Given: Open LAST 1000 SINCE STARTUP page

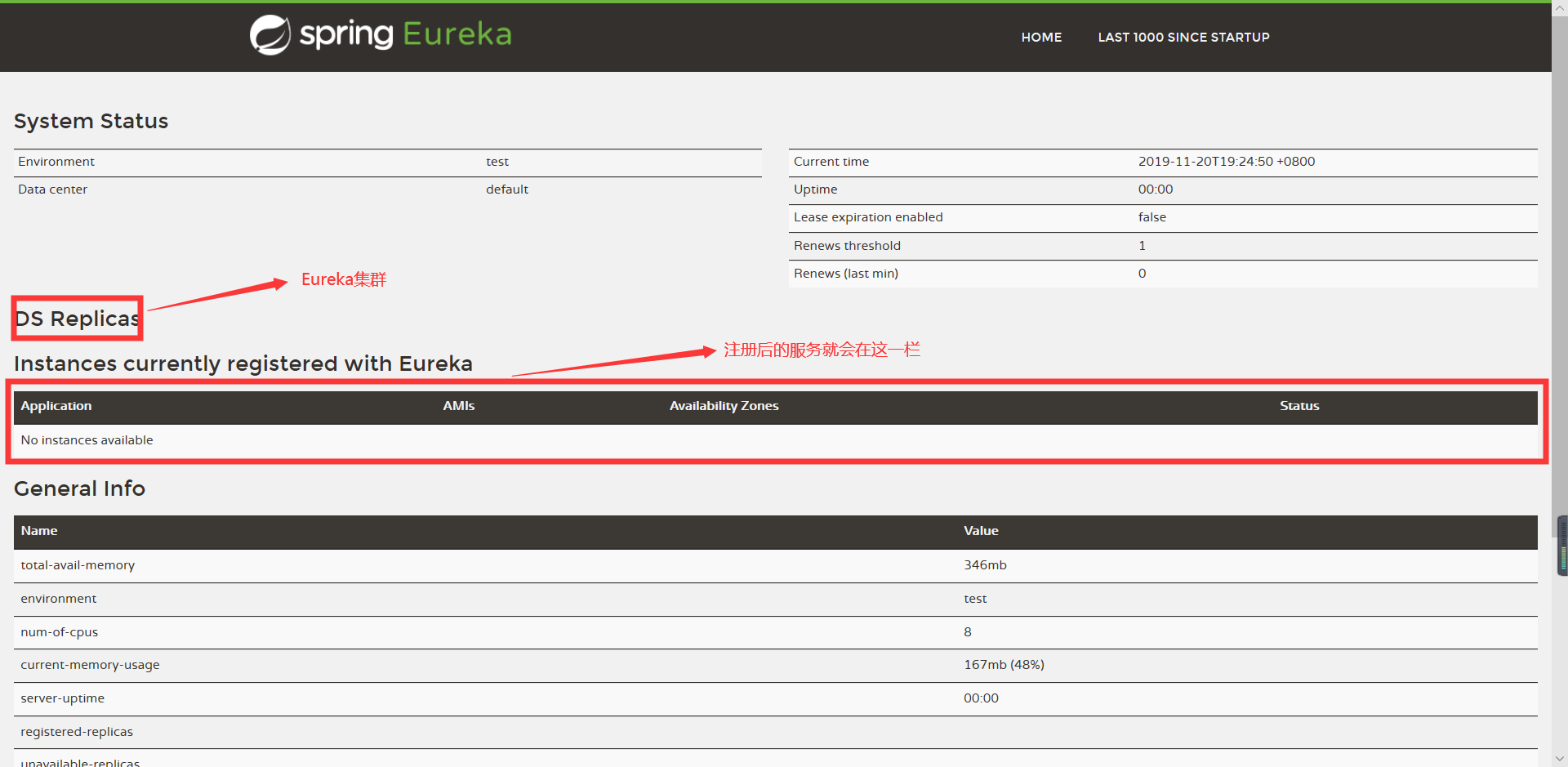Looking at the screenshot, I should (x=1183, y=38).
